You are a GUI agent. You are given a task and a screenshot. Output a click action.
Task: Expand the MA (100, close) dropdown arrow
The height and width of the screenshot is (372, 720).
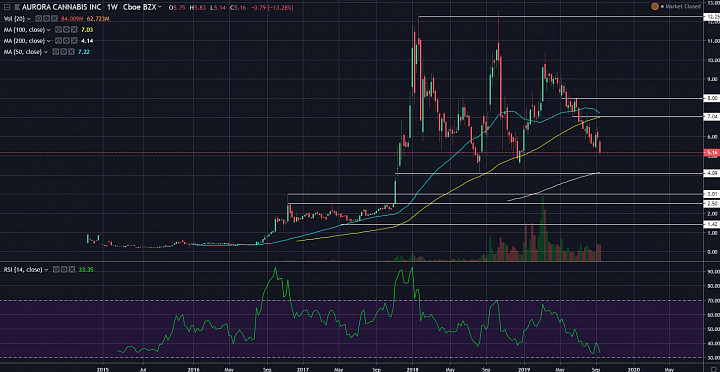point(49,30)
